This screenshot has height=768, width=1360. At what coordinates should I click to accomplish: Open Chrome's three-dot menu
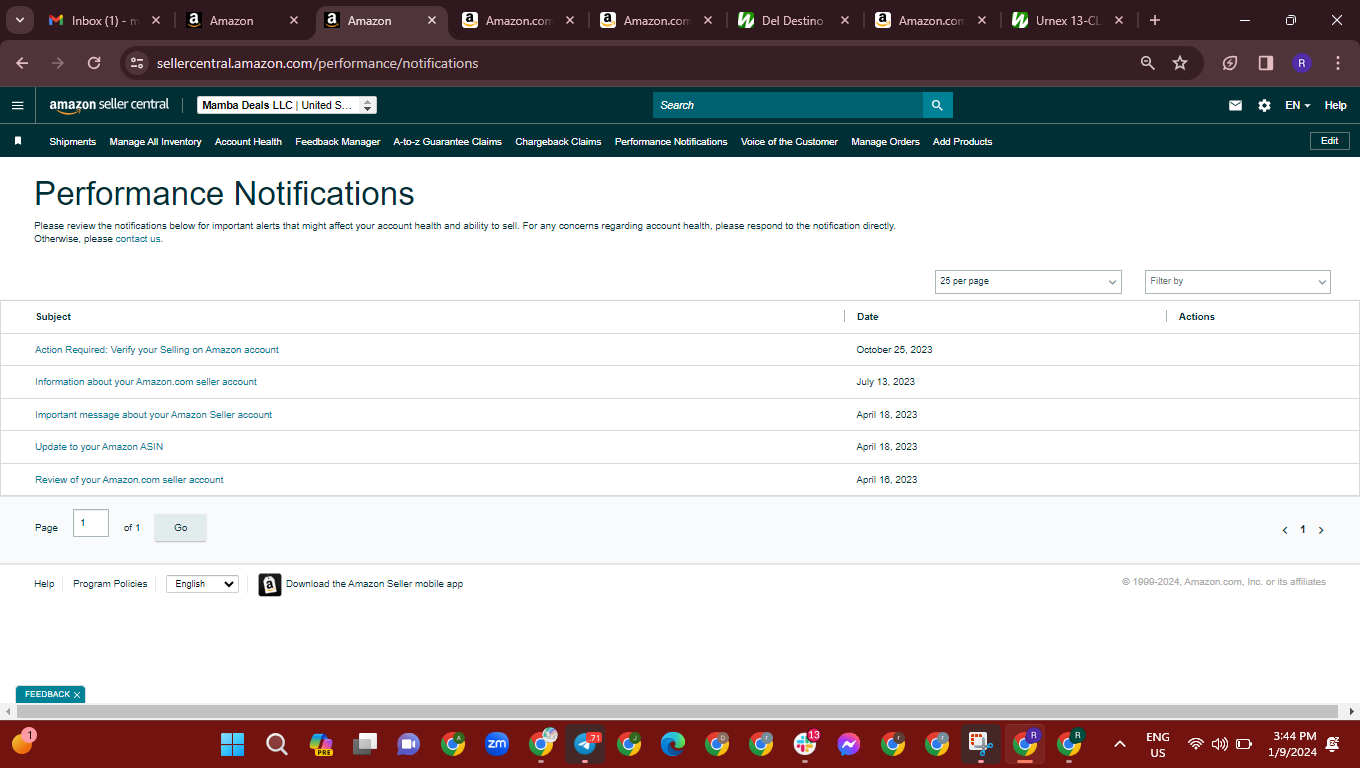(x=1338, y=63)
